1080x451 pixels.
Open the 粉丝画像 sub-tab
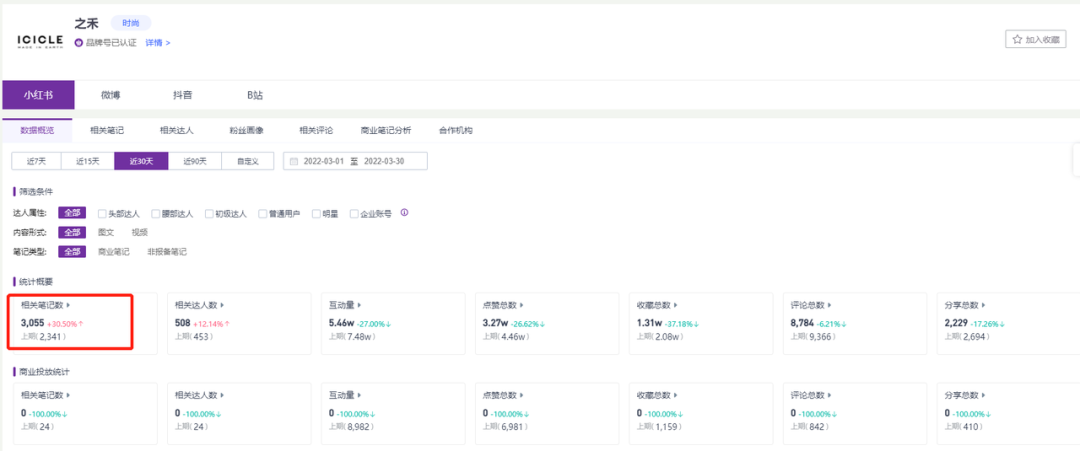[247, 130]
